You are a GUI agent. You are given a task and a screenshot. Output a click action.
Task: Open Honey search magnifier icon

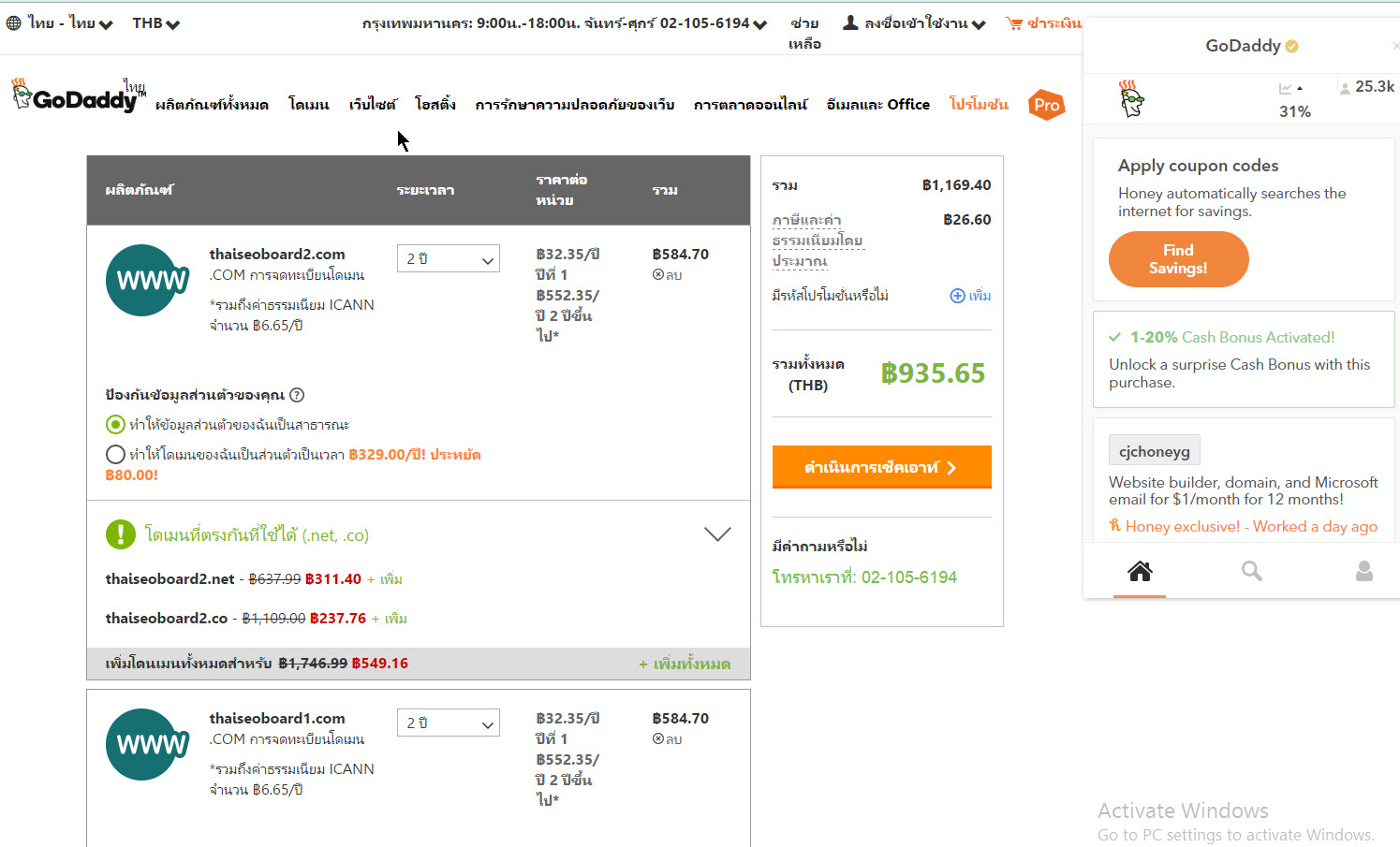[1251, 571]
